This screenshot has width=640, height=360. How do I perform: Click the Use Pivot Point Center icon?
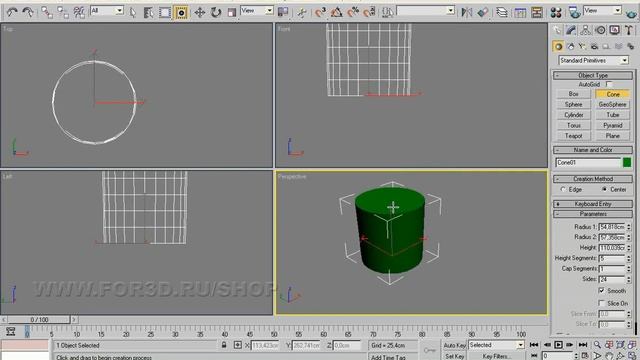[283, 12]
